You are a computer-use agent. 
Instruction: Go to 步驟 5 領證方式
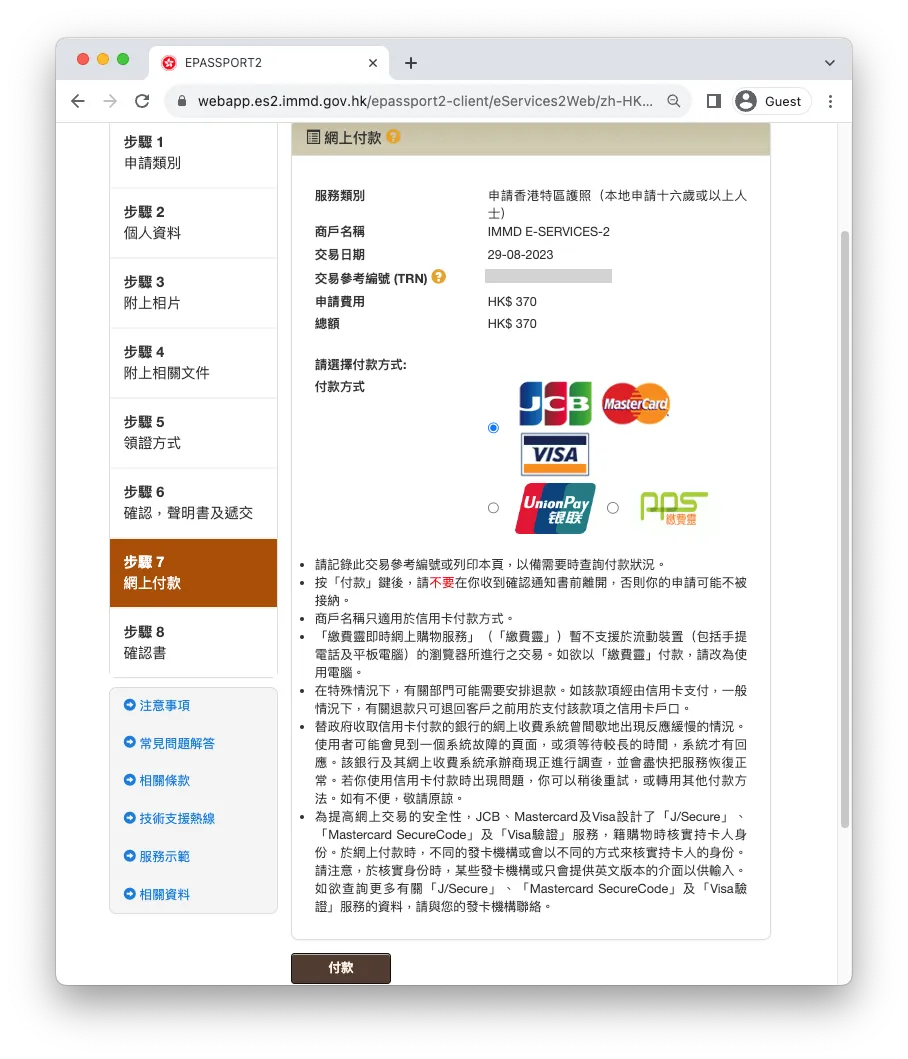pos(193,432)
